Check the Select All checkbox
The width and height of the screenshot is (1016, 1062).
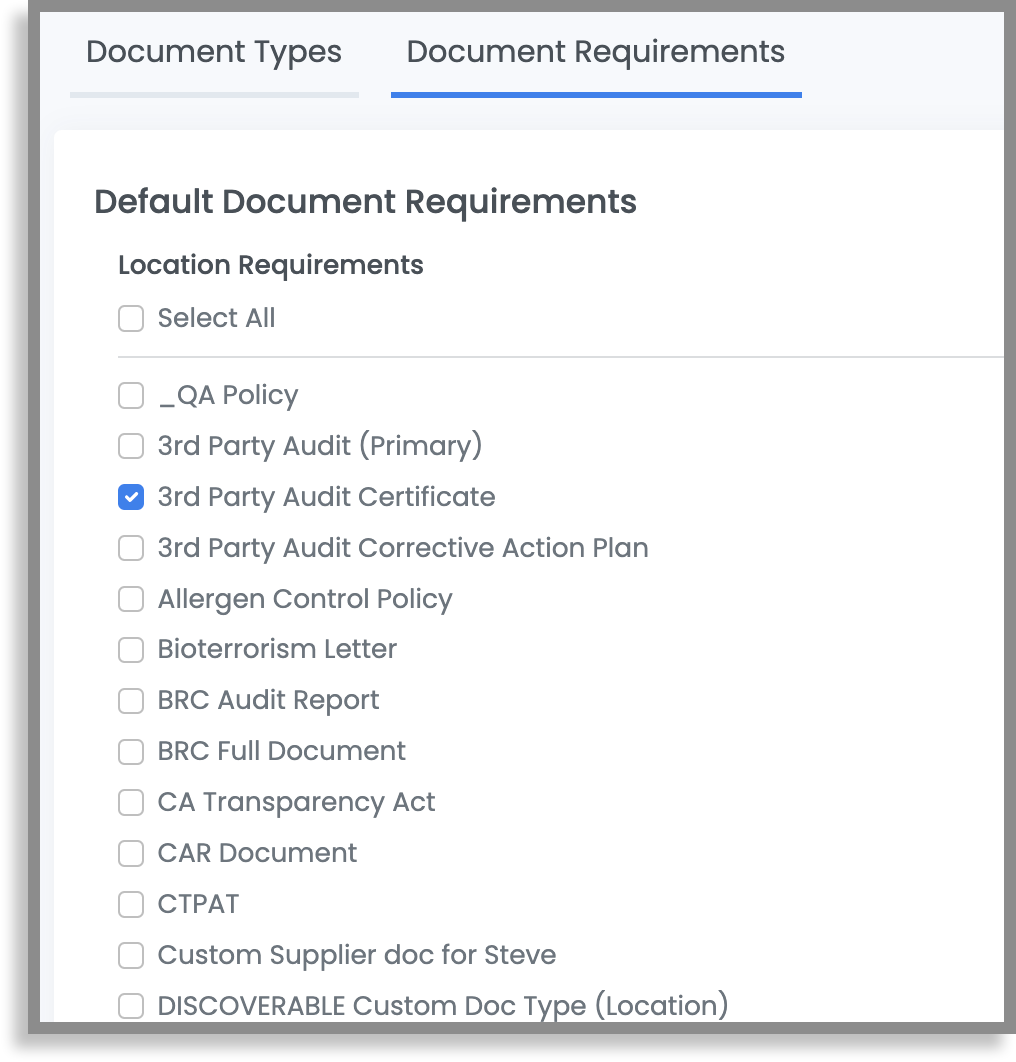[130, 318]
